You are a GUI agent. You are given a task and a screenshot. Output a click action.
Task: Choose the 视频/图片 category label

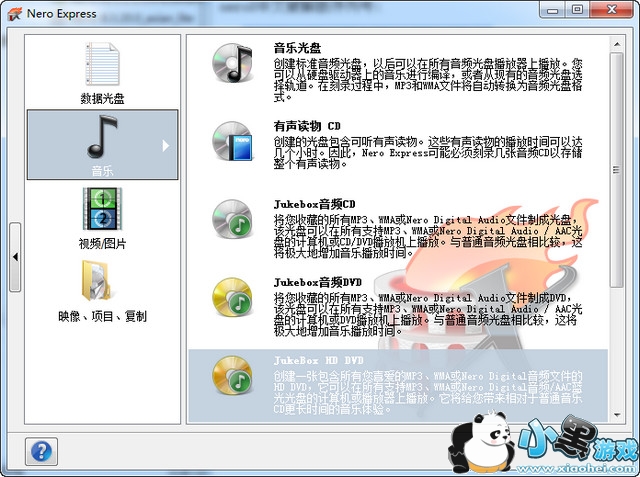coord(102,244)
